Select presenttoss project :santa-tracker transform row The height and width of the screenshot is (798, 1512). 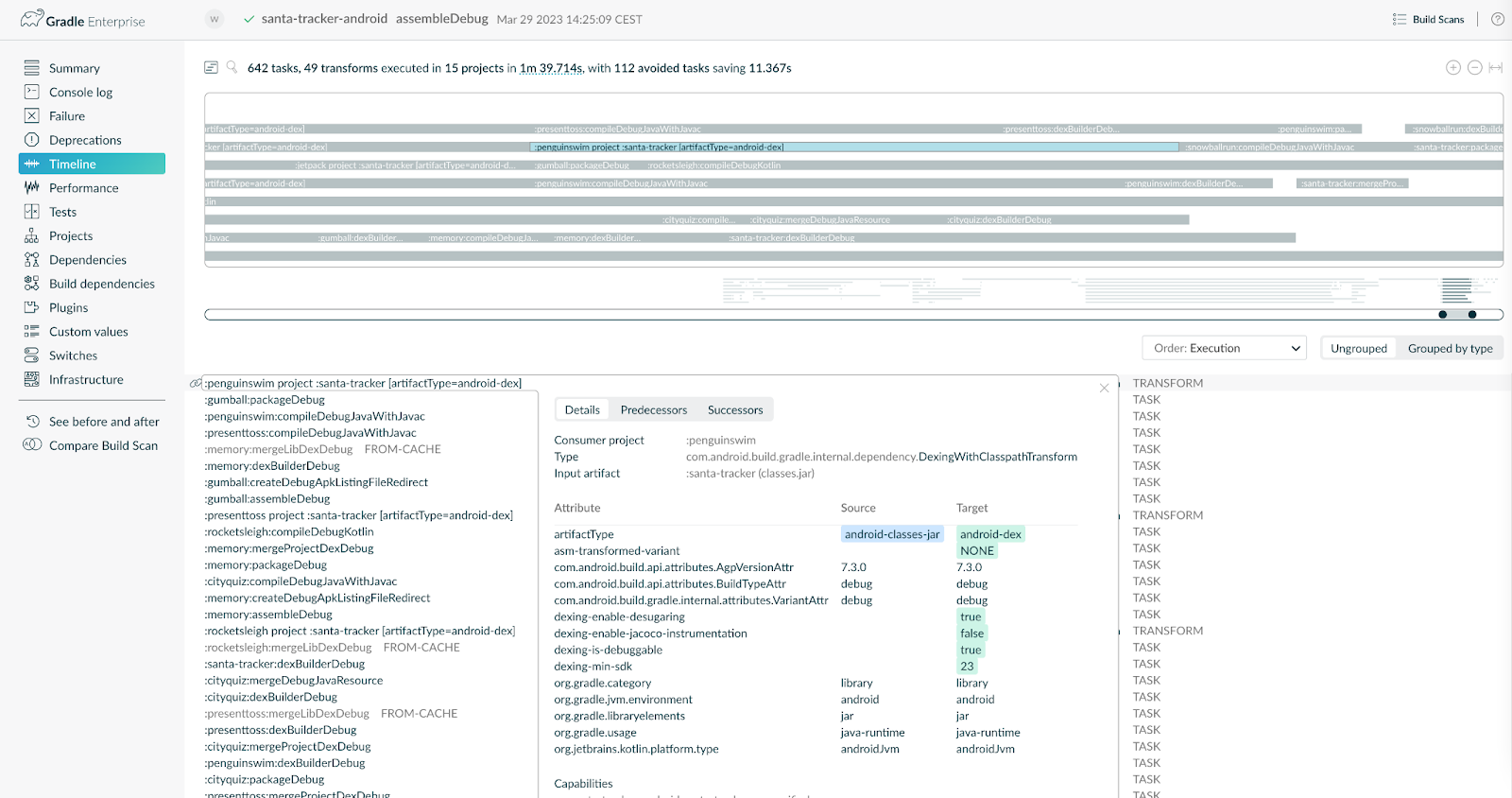point(359,515)
